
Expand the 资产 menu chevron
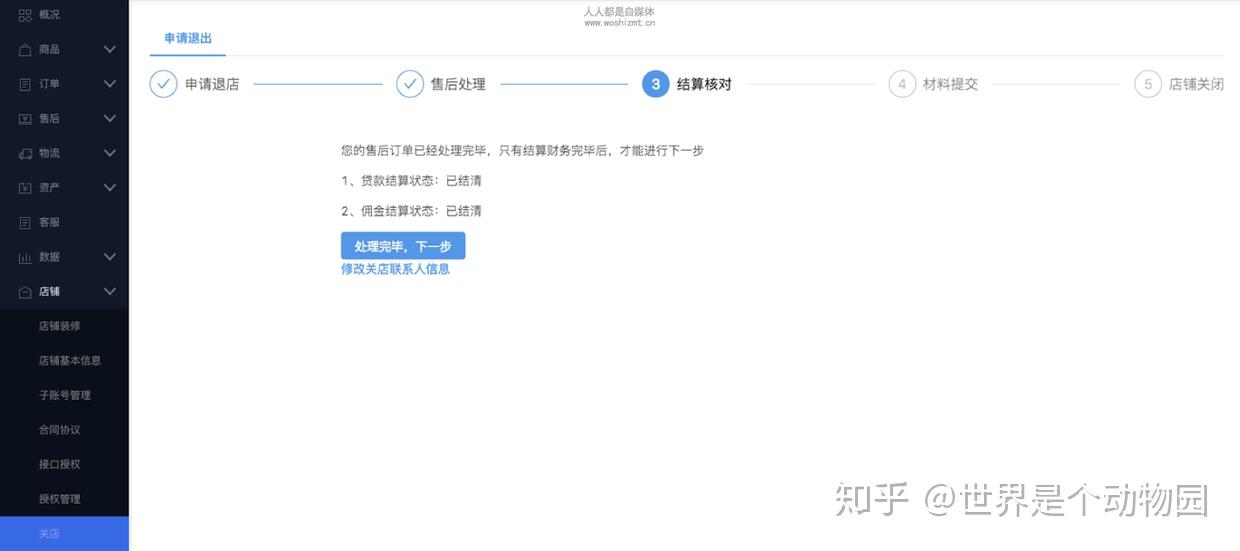tap(110, 188)
